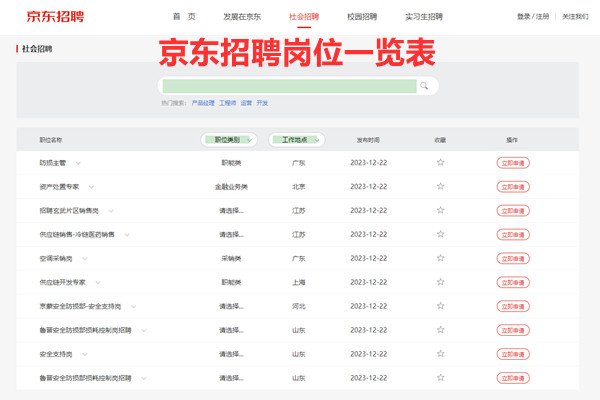Click 立即申请 for 资产处置专家
This screenshot has width=600, height=400.
pyautogui.click(x=513, y=187)
